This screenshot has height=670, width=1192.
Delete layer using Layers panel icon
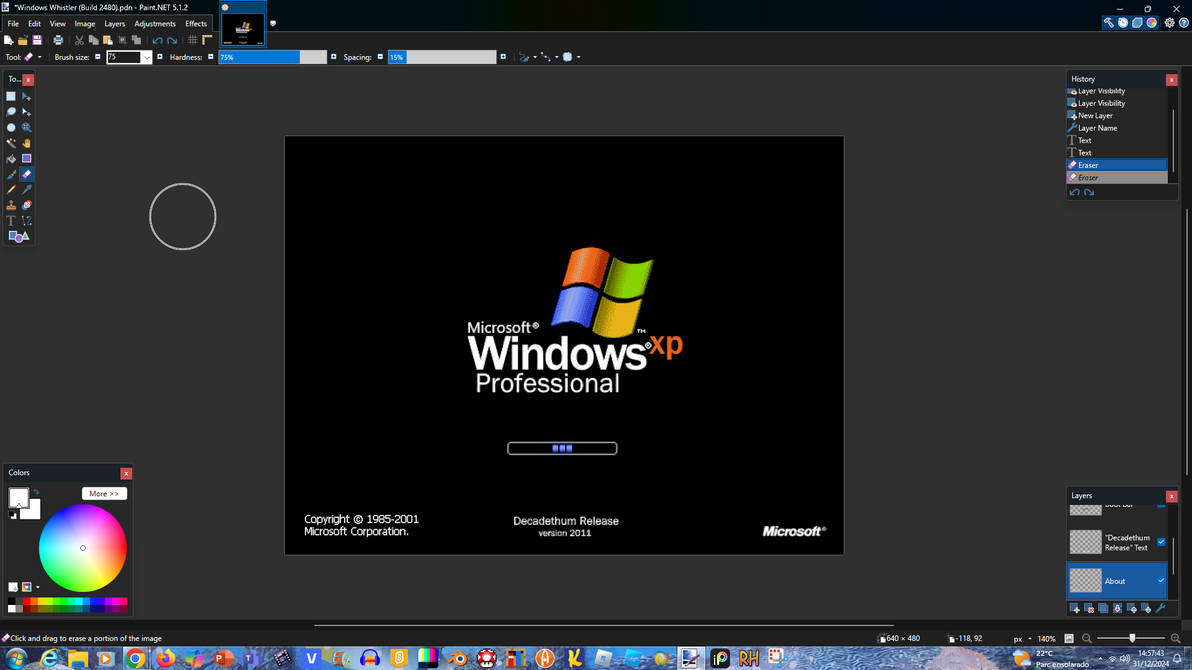pos(1089,608)
